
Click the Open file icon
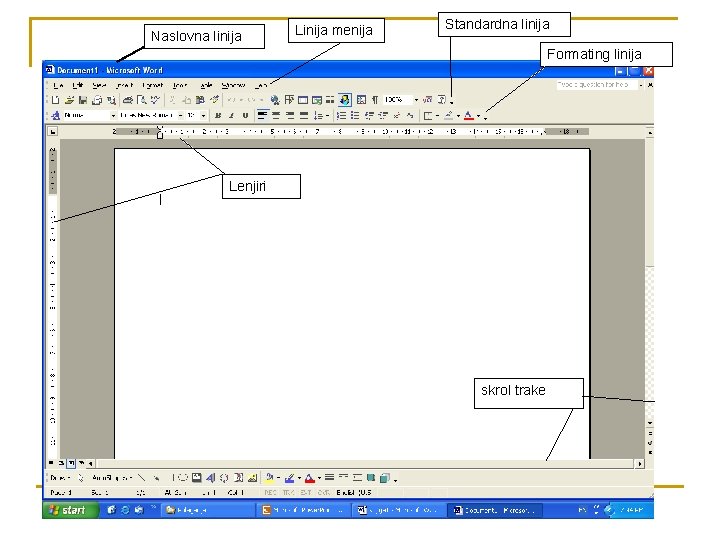pyautogui.click(x=69, y=100)
